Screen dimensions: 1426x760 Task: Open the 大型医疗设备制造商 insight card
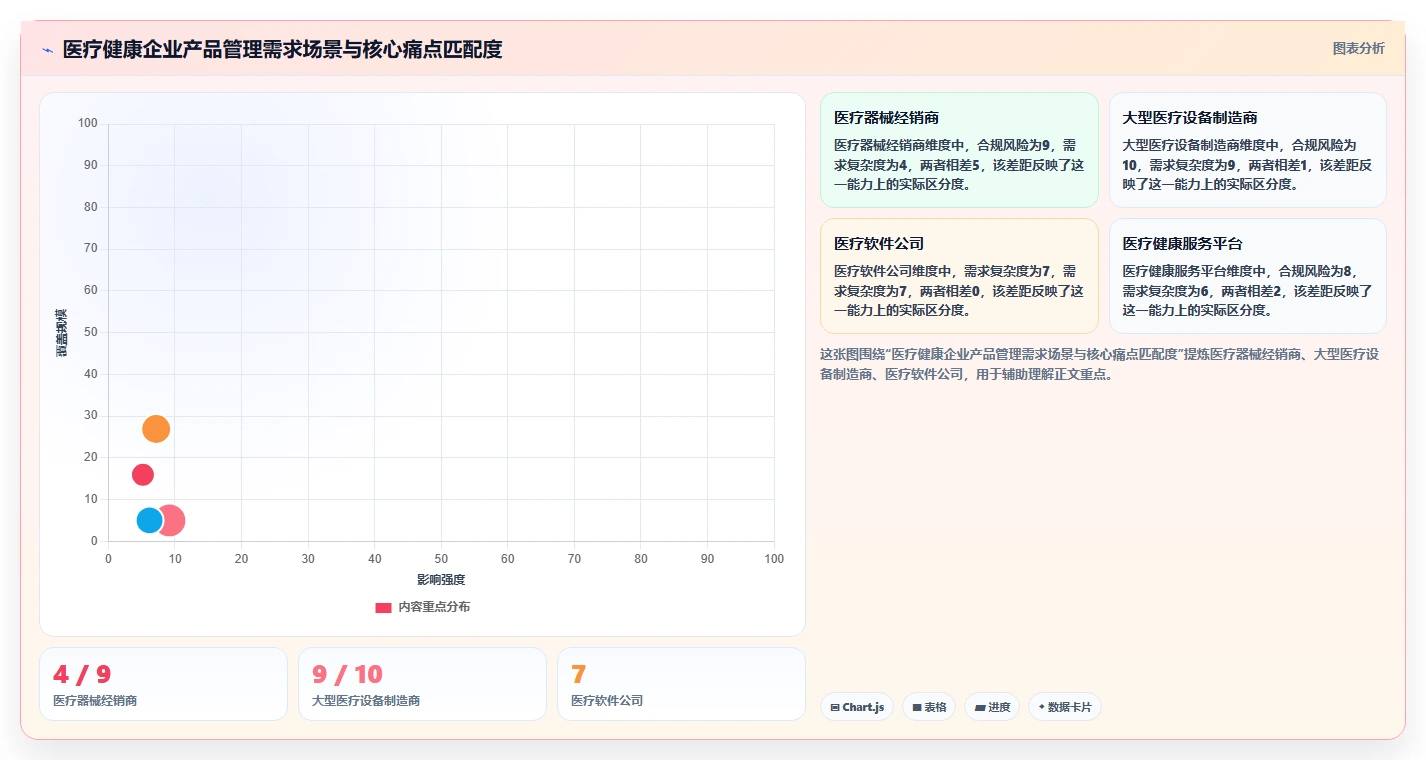point(1247,150)
